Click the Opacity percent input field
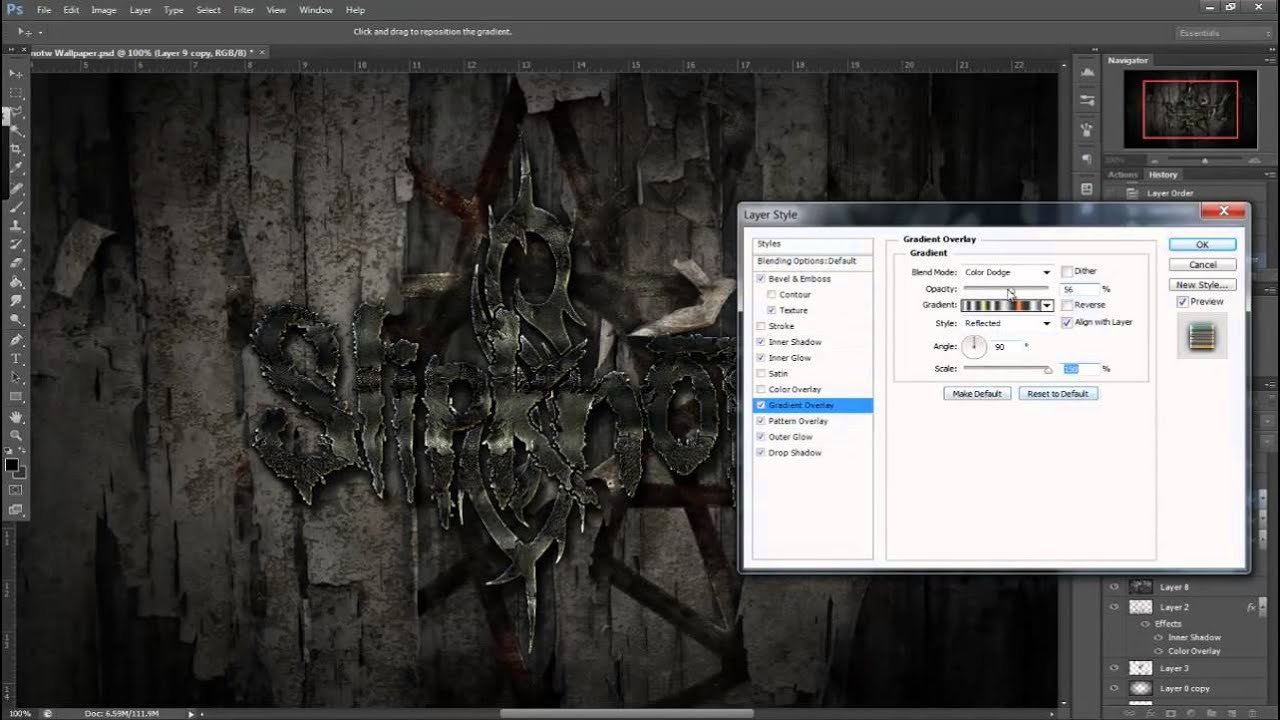The image size is (1280, 720). click(1080, 289)
